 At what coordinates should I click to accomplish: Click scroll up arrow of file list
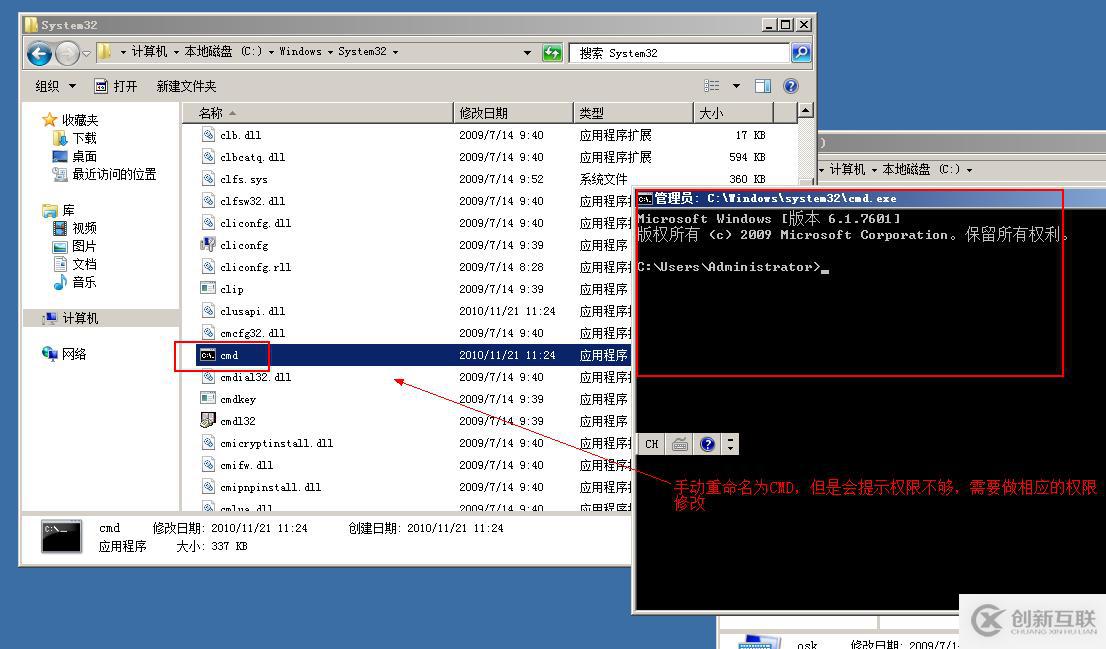click(x=804, y=111)
